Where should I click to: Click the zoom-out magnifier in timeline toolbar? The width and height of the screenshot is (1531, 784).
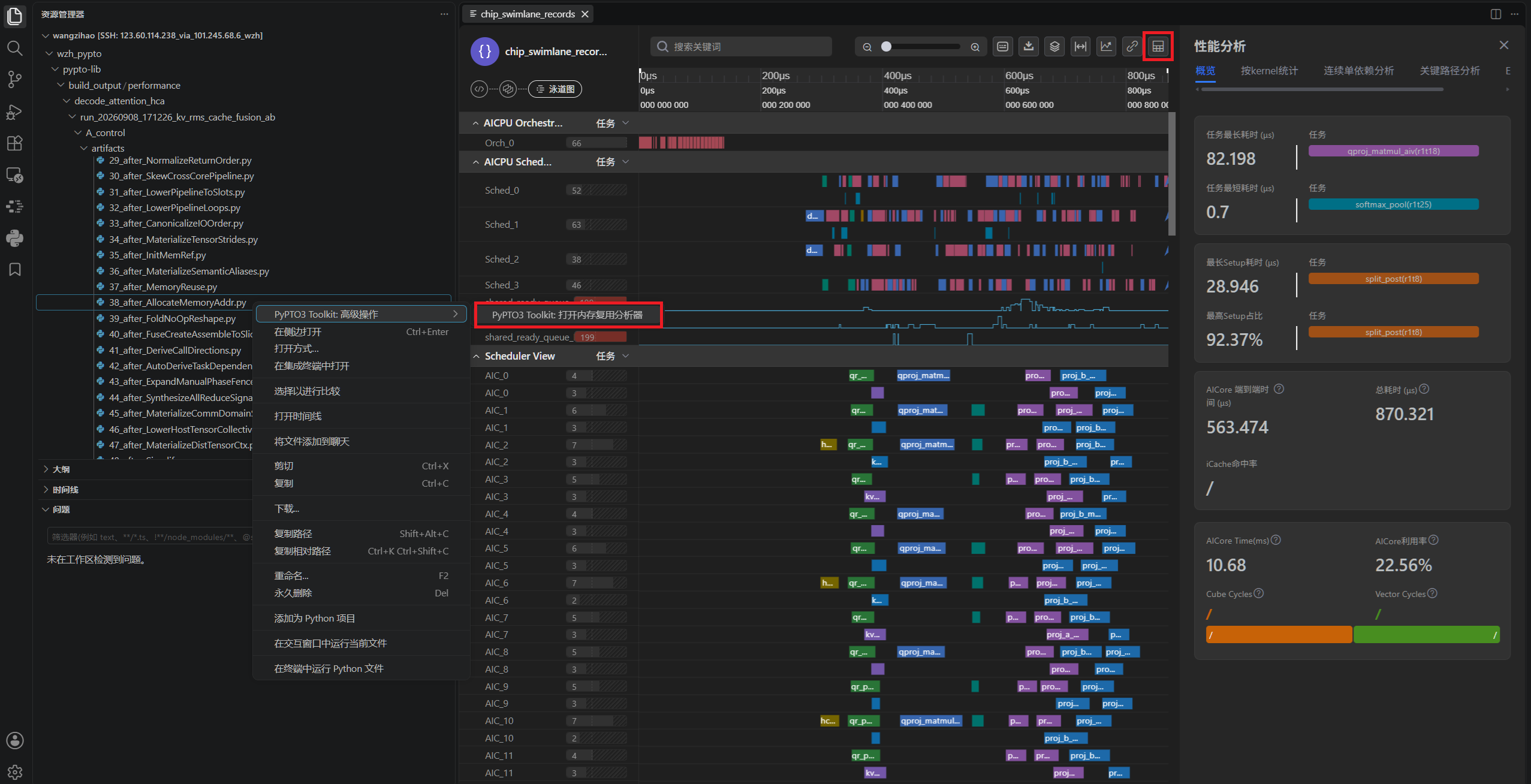867,47
